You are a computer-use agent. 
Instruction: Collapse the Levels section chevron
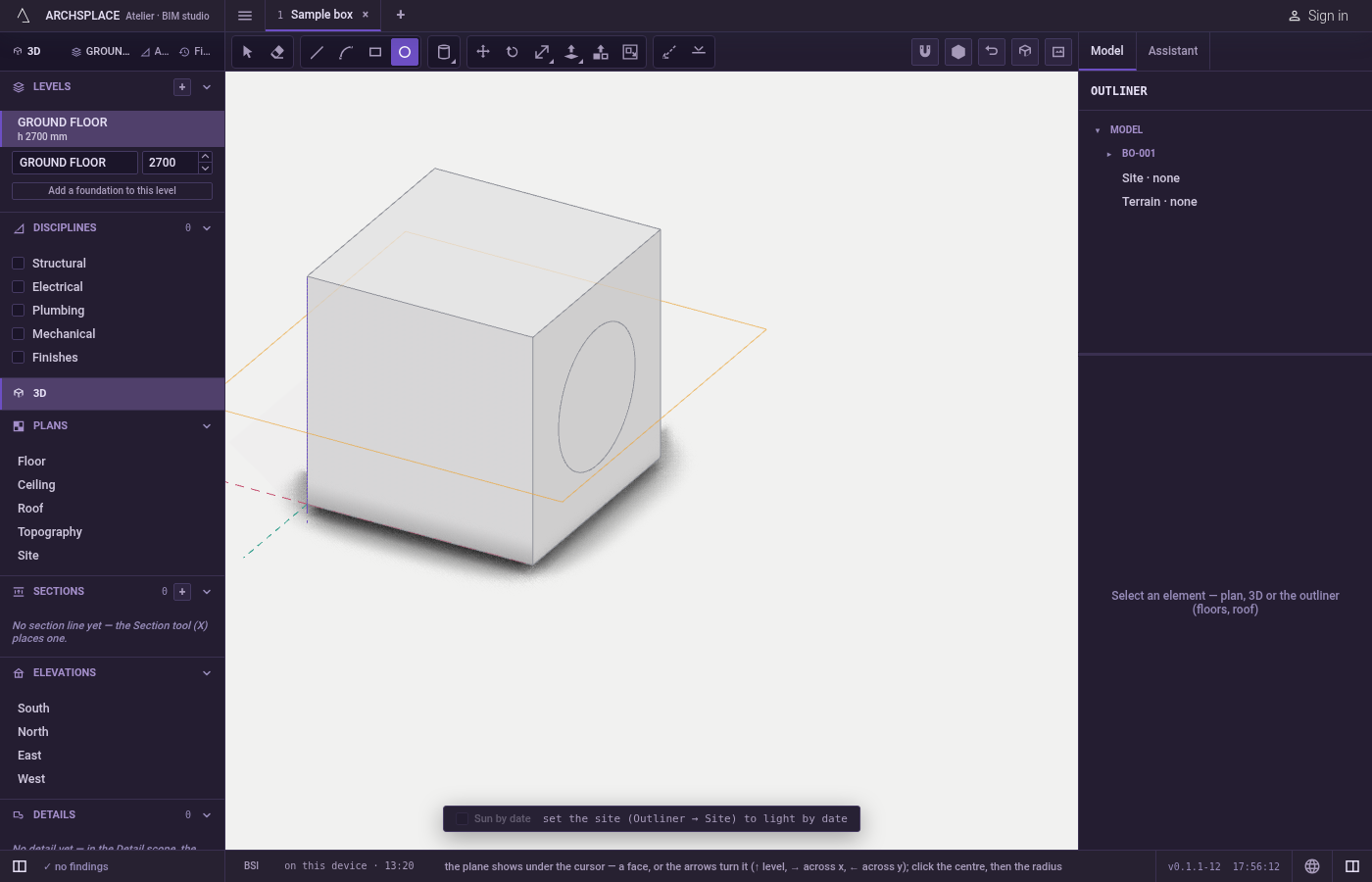[207, 87]
